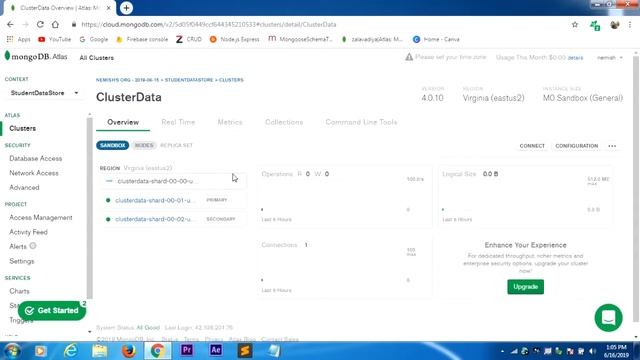This screenshot has width=640, height=360.
Task: Click the CONFIGURATION button
Action: coord(576,146)
